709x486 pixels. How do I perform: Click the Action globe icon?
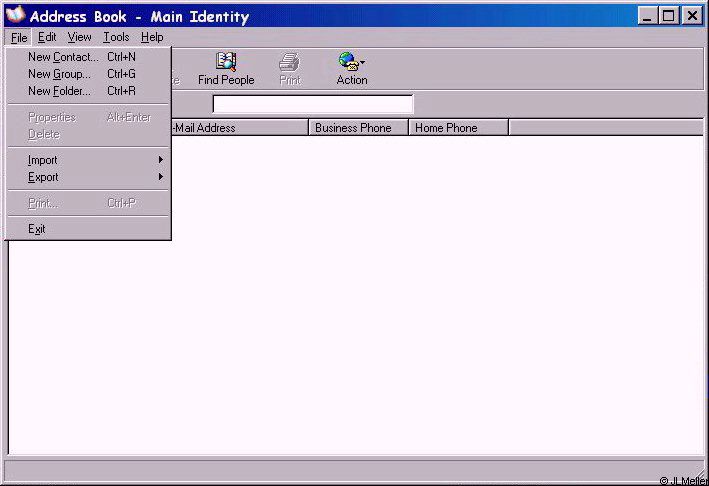coord(348,61)
